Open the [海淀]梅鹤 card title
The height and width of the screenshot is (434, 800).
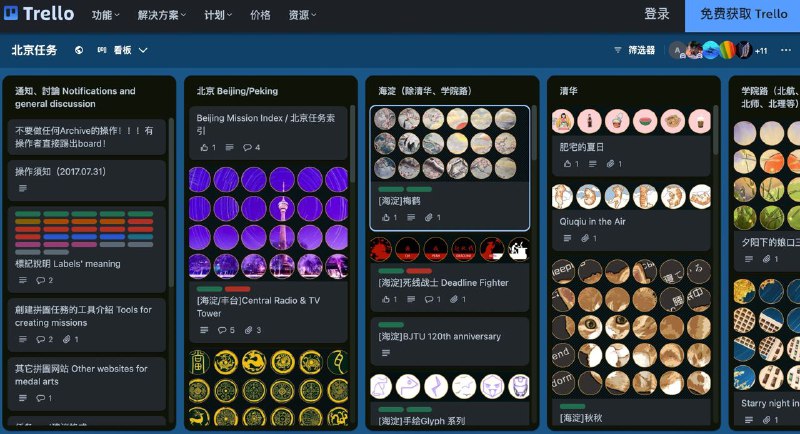click(399, 201)
